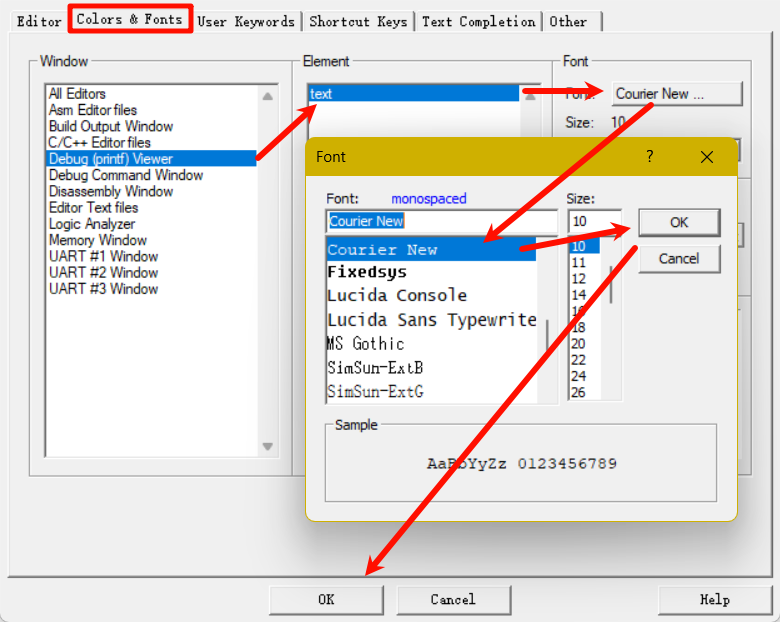780x622 pixels.
Task: Select UART #2 Window entry
Action: (x=151, y=273)
